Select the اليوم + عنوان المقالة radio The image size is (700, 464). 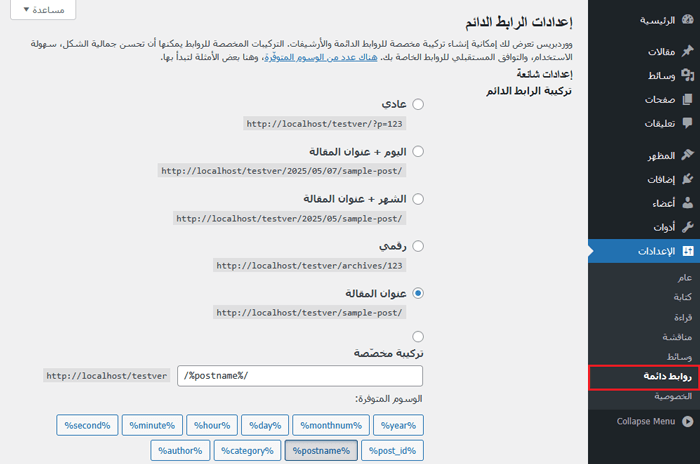coord(418,151)
